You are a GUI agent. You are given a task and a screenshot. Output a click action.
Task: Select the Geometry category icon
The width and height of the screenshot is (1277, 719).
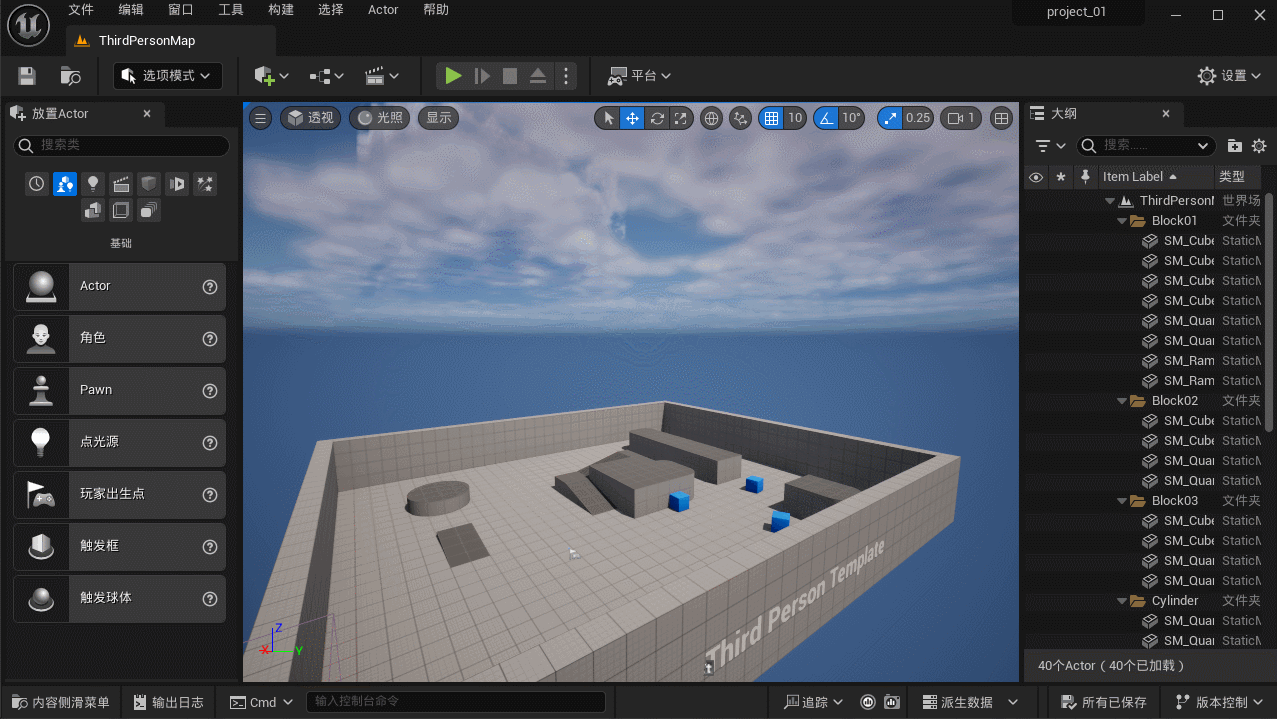[93, 211]
